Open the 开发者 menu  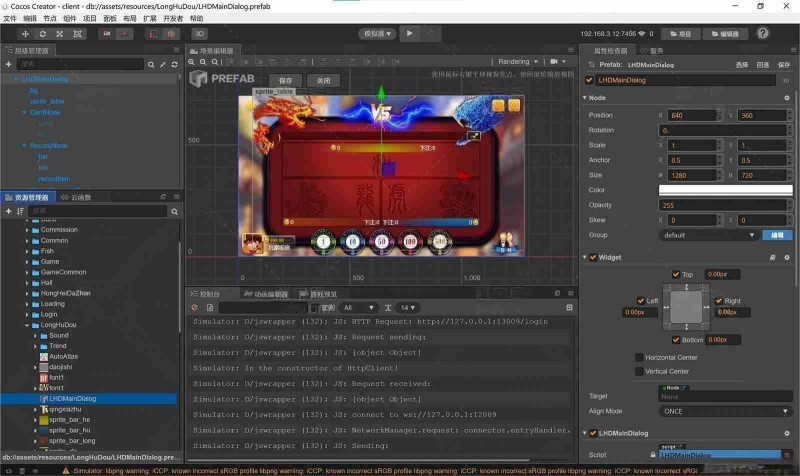pos(173,18)
